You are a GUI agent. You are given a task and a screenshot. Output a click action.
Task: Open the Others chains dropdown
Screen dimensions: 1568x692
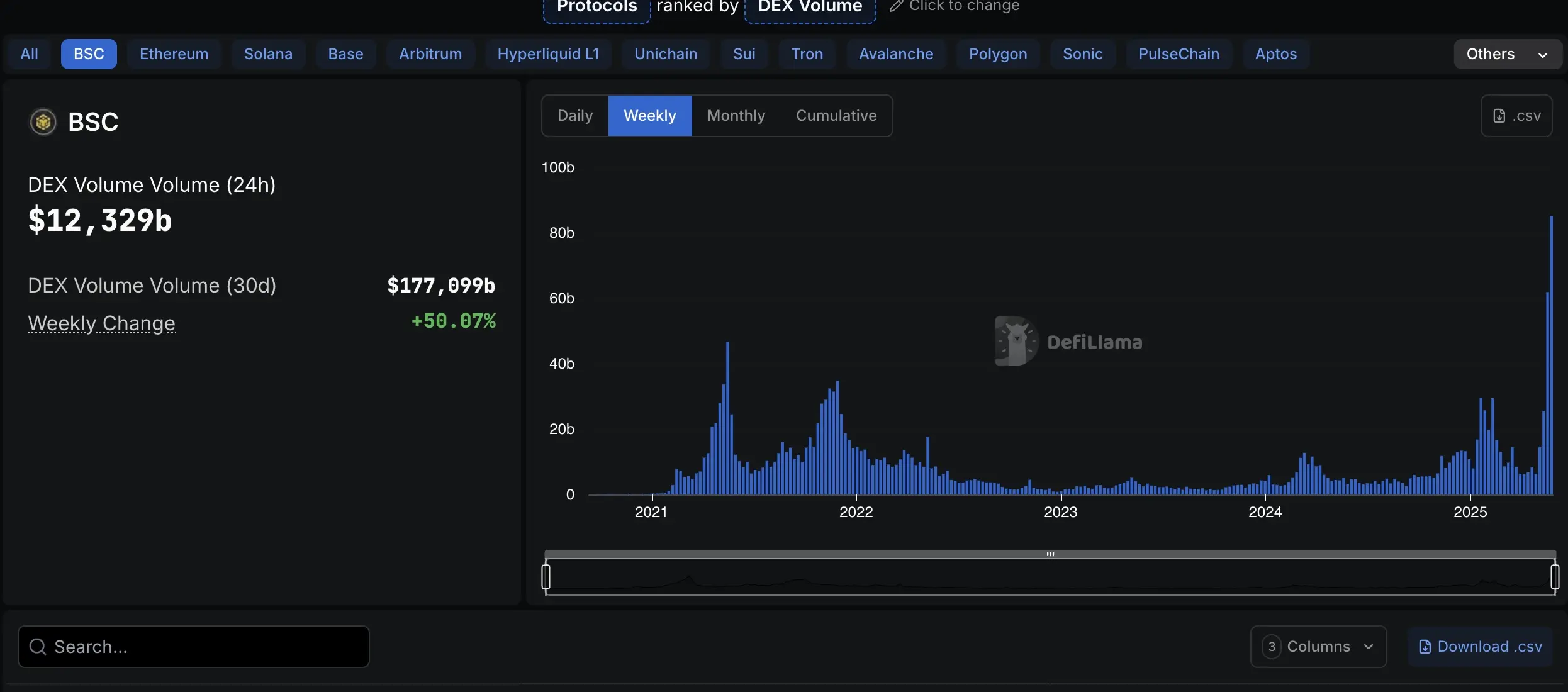1506,54
